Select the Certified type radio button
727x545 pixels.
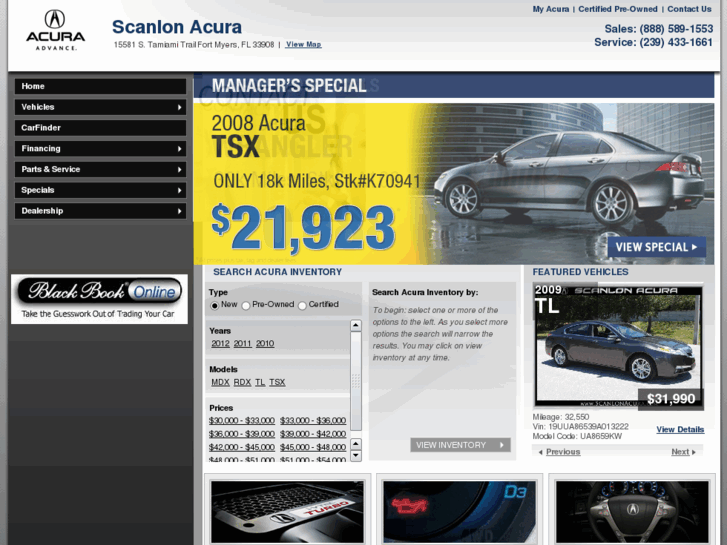(302, 305)
